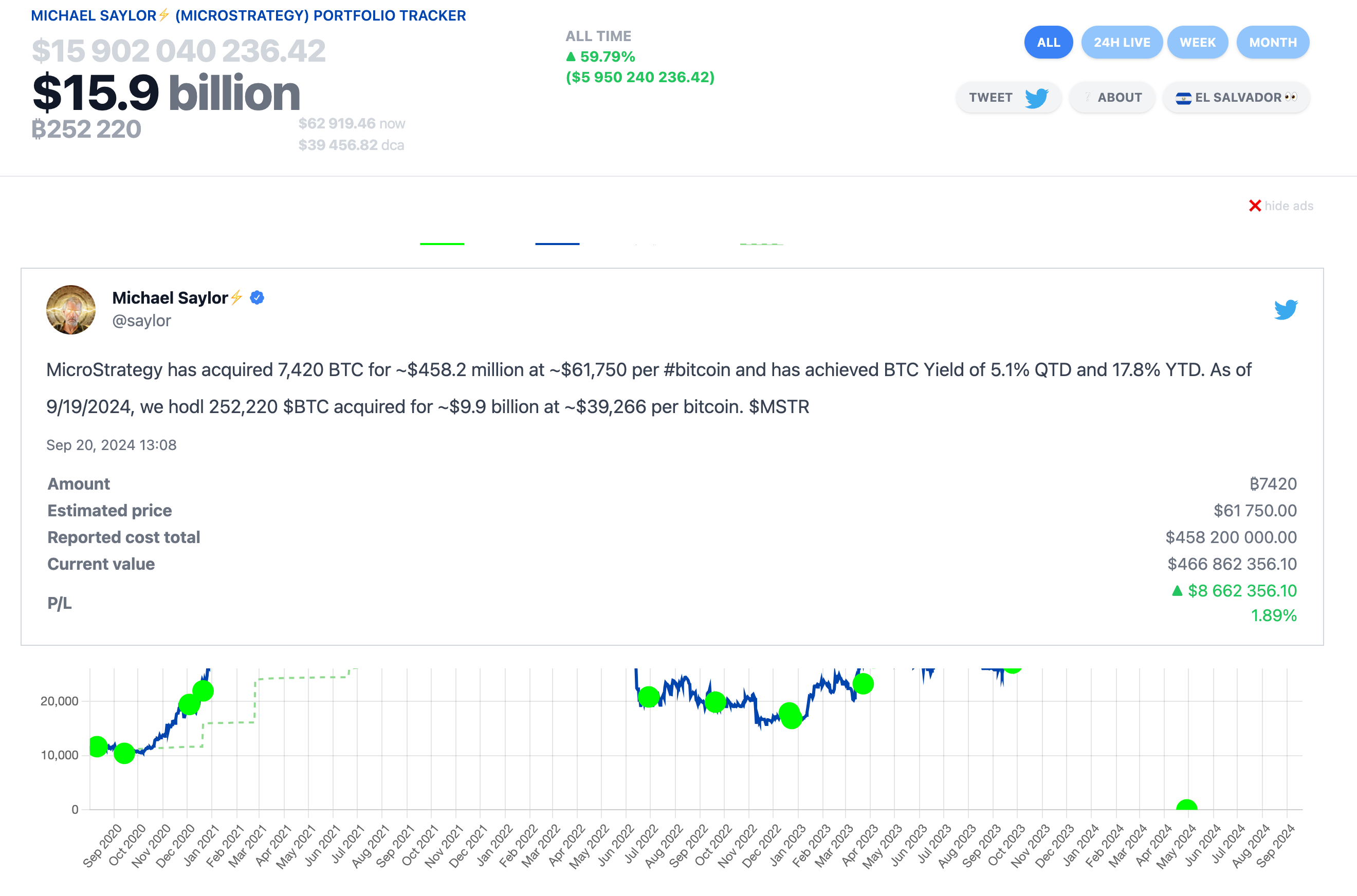
Task: Toggle the dashed green legend line
Action: pyautogui.click(x=761, y=244)
